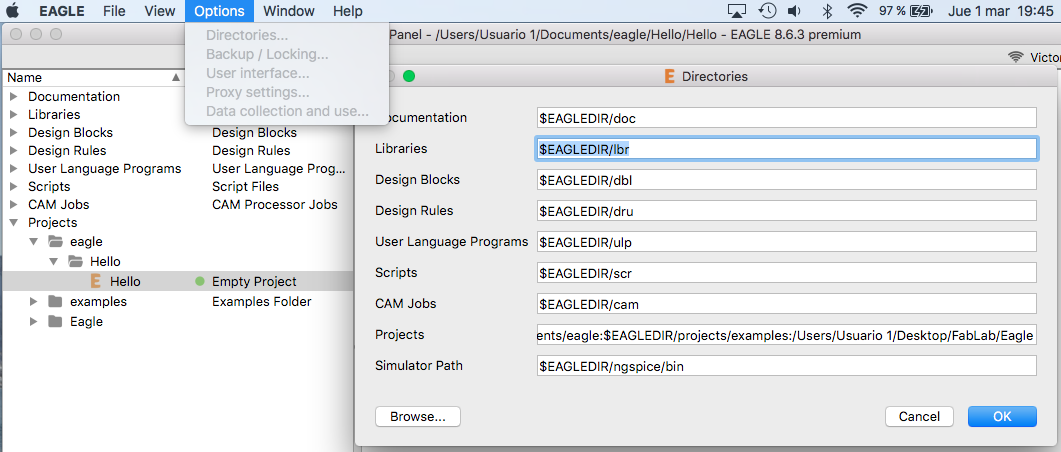
Task: Click the CAM Jobs path field
Action: [787, 304]
